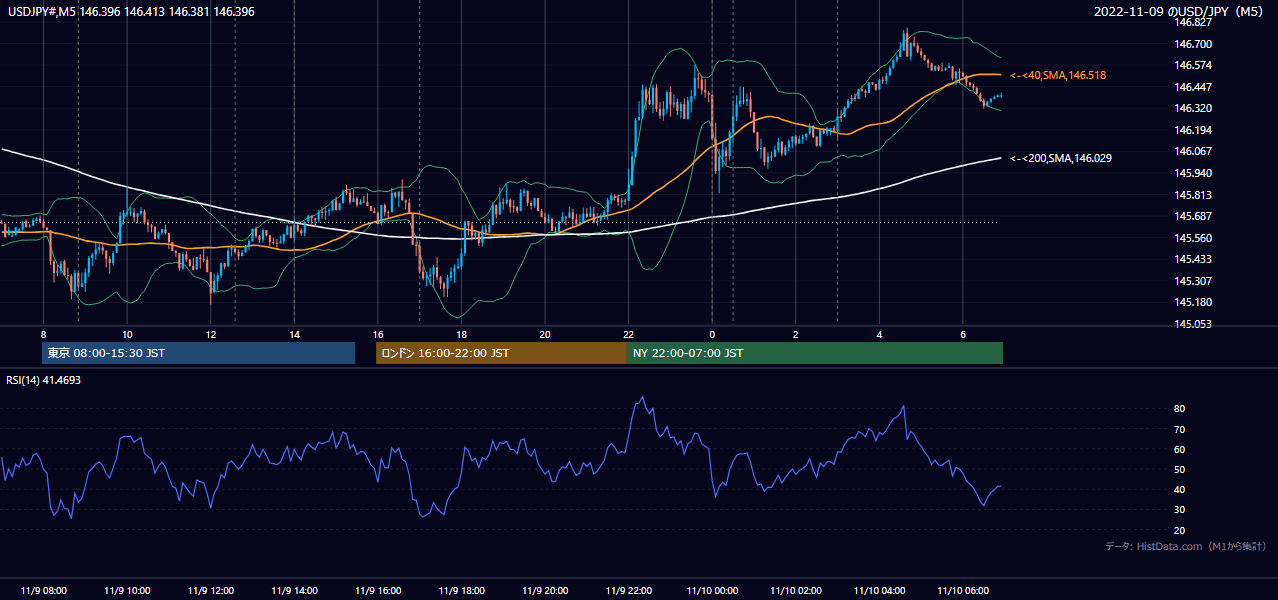Click hour label 8 under price chart
The image size is (1278, 600).
pos(43,334)
